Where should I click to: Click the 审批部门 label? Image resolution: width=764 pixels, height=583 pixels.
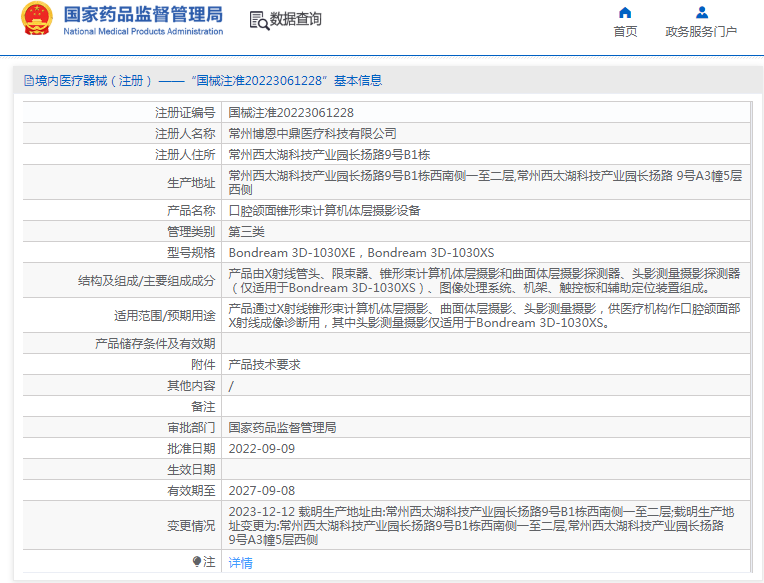point(191,428)
